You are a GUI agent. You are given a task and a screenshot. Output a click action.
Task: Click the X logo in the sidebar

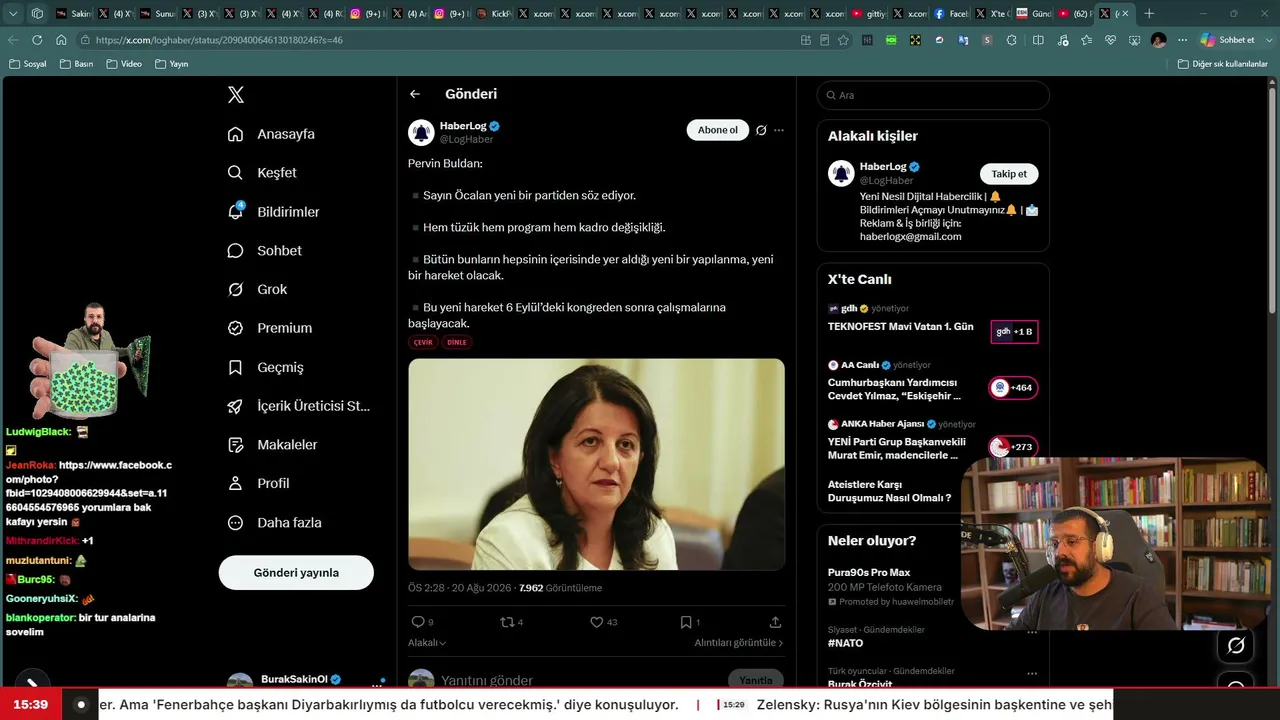[236, 95]
